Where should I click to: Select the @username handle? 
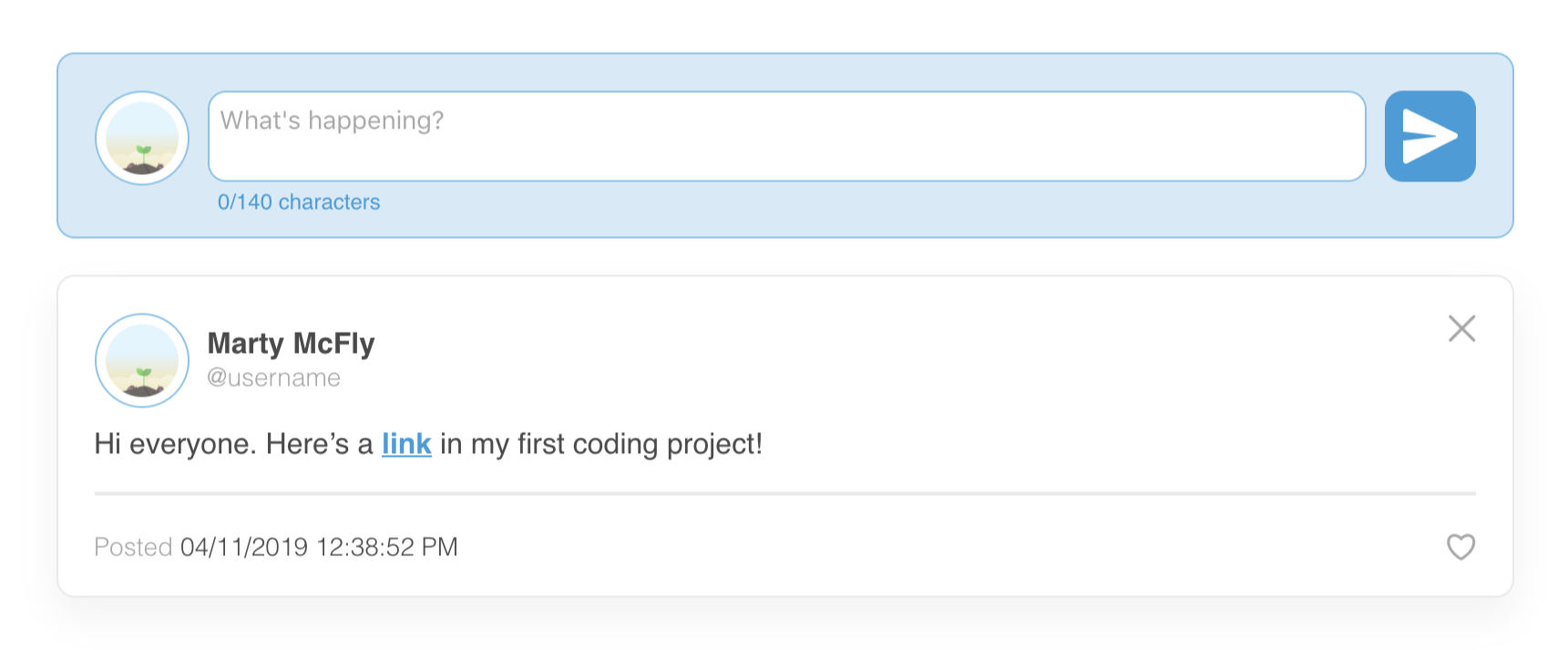273,377
